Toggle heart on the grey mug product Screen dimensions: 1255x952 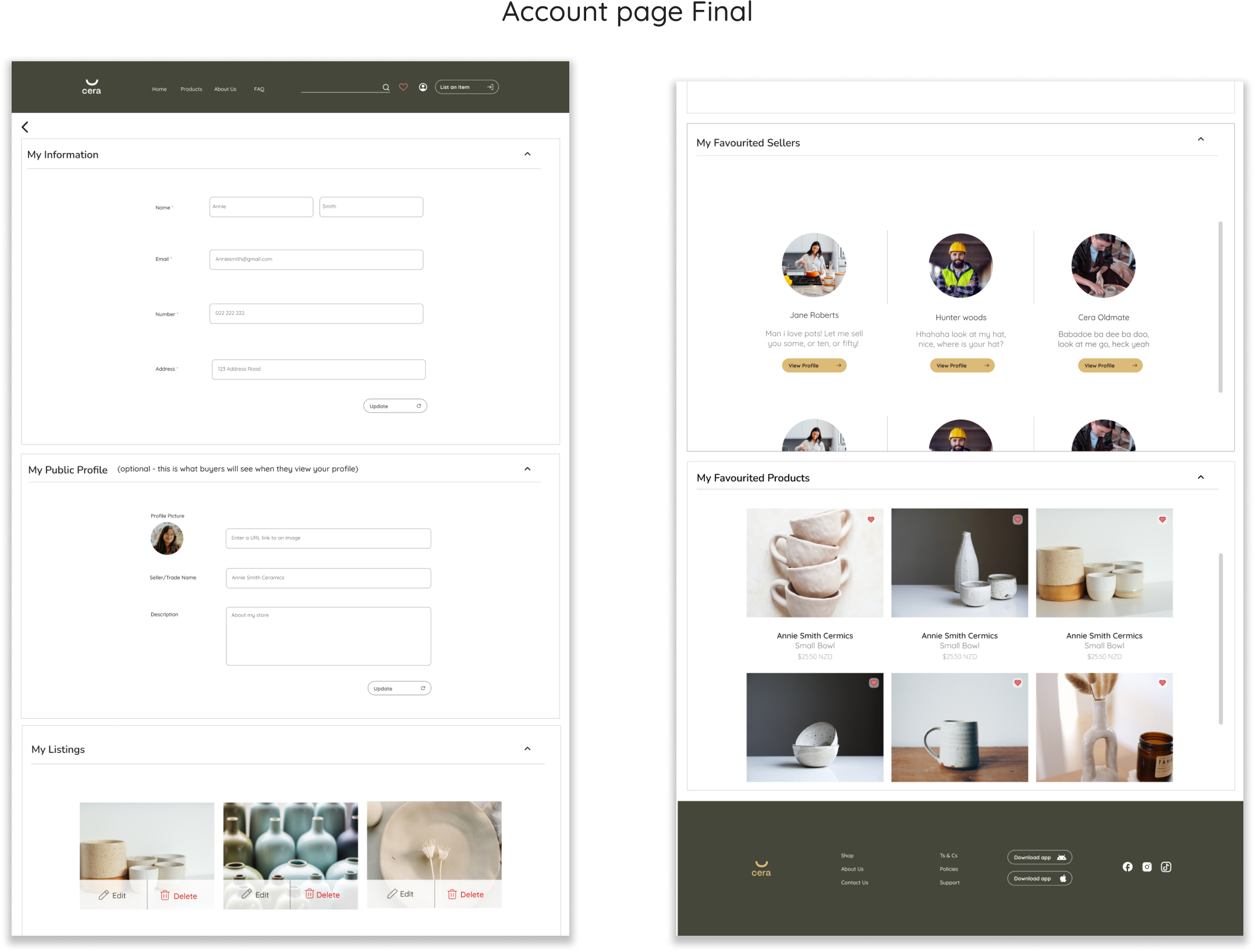1018,683
